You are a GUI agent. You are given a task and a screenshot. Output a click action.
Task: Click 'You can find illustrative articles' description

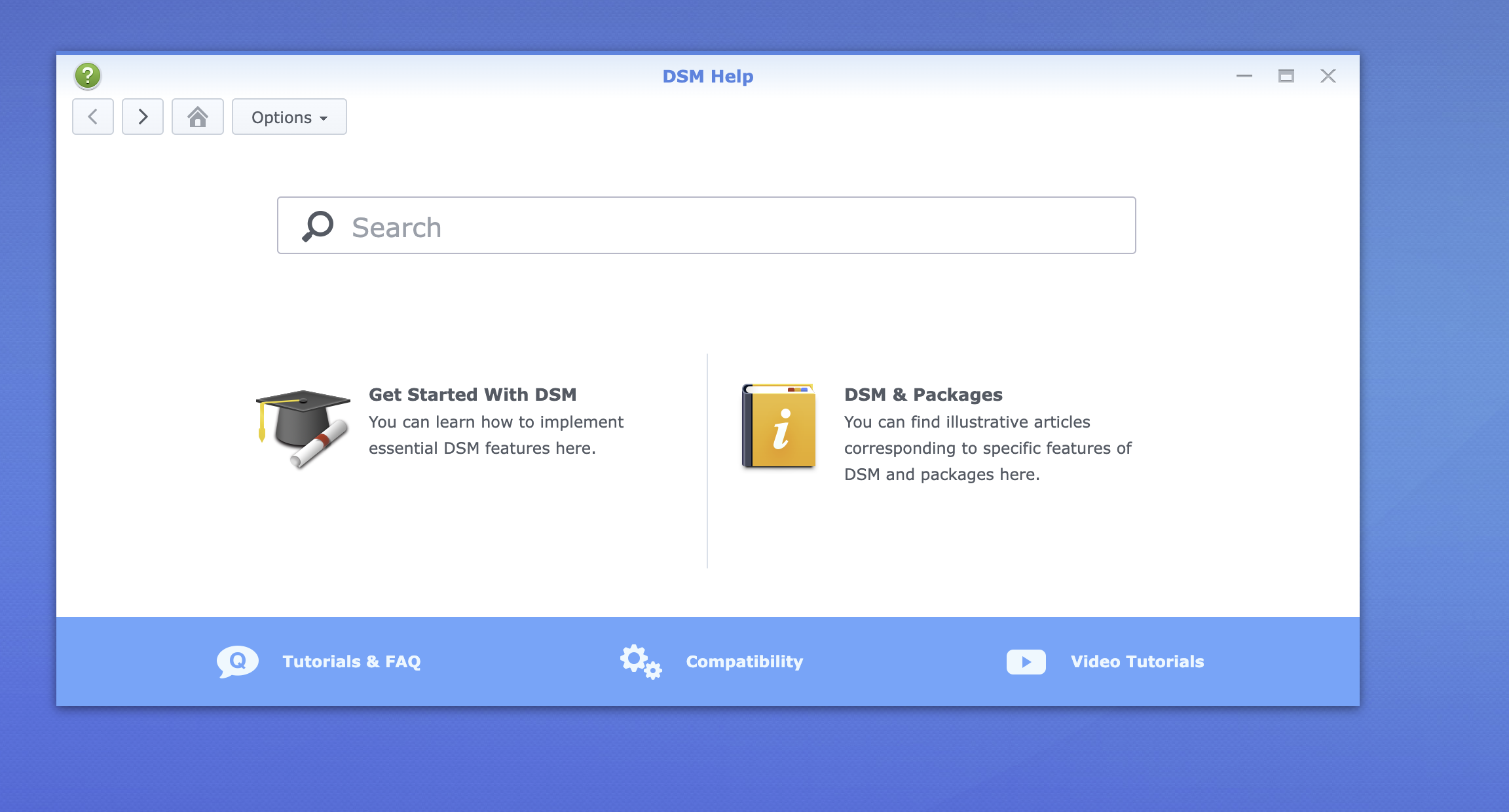(x=967, y=422)
